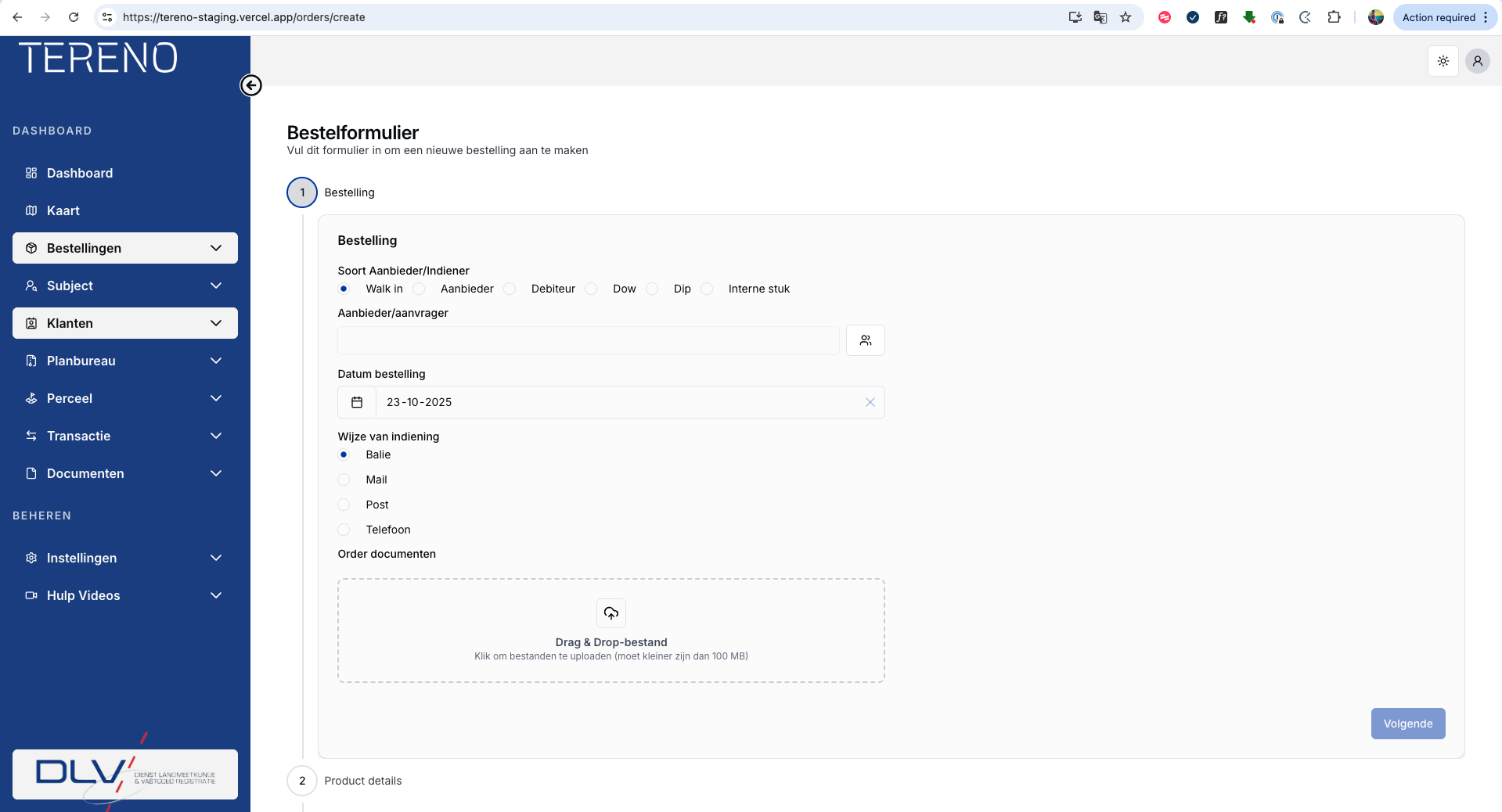Image resolution: width=1502 pixels, height=812 pixels.
Task: Select the Dip radio option
Action: (652, 289)
